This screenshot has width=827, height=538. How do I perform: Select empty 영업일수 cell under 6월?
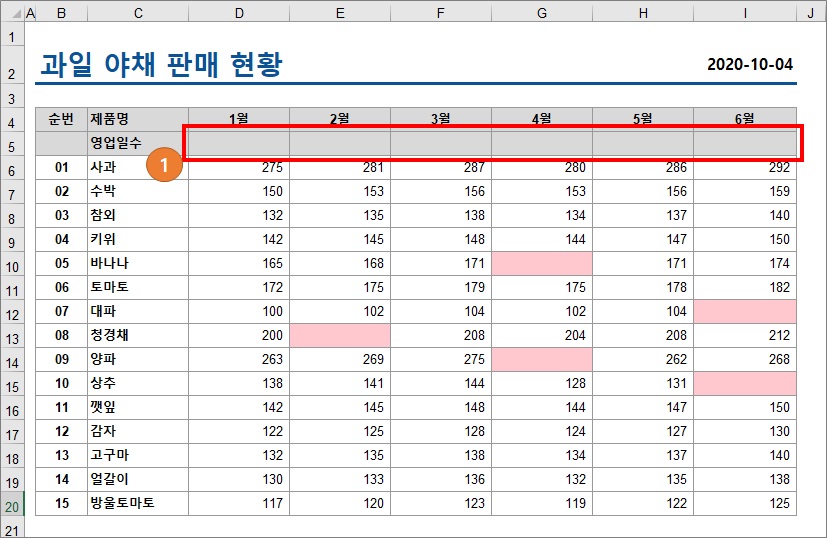point(745,143)
